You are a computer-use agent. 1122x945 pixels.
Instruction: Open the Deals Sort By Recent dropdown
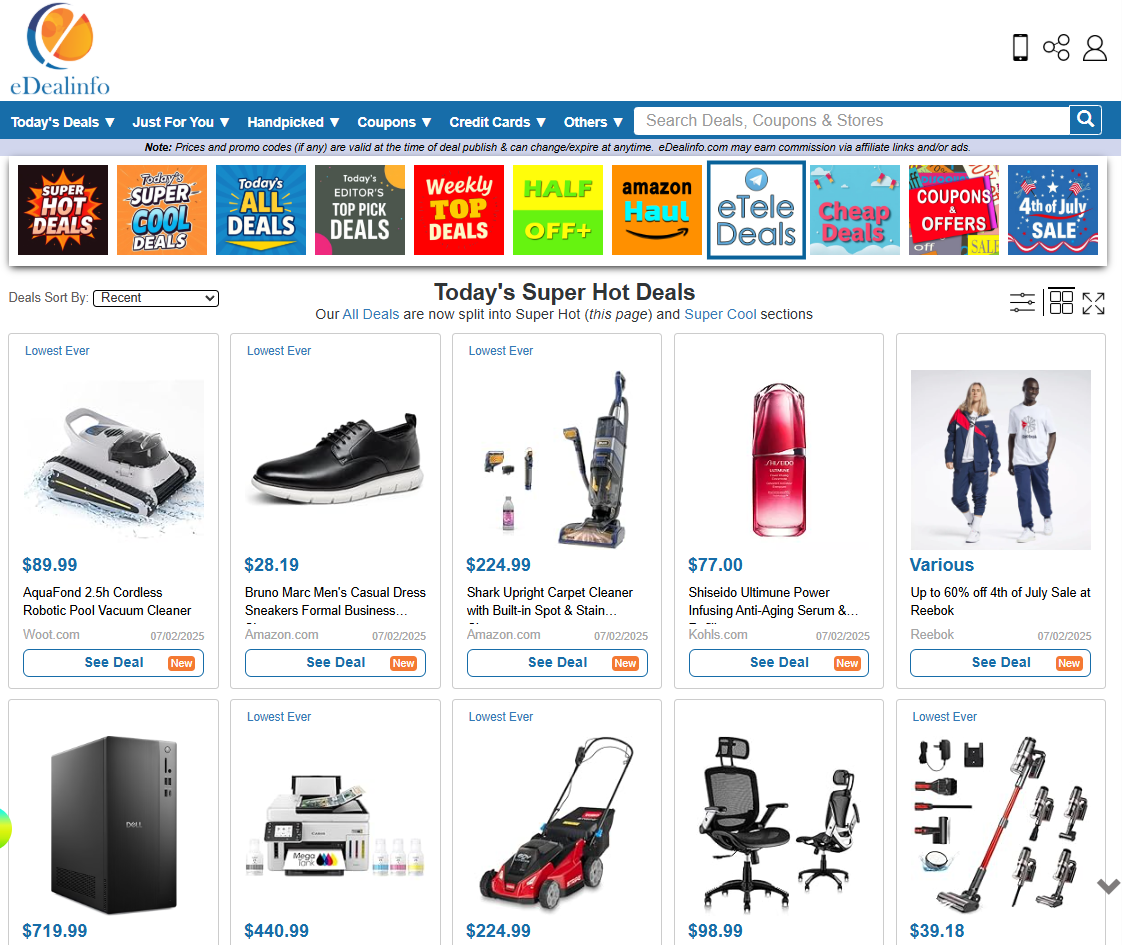click(156, 298)
